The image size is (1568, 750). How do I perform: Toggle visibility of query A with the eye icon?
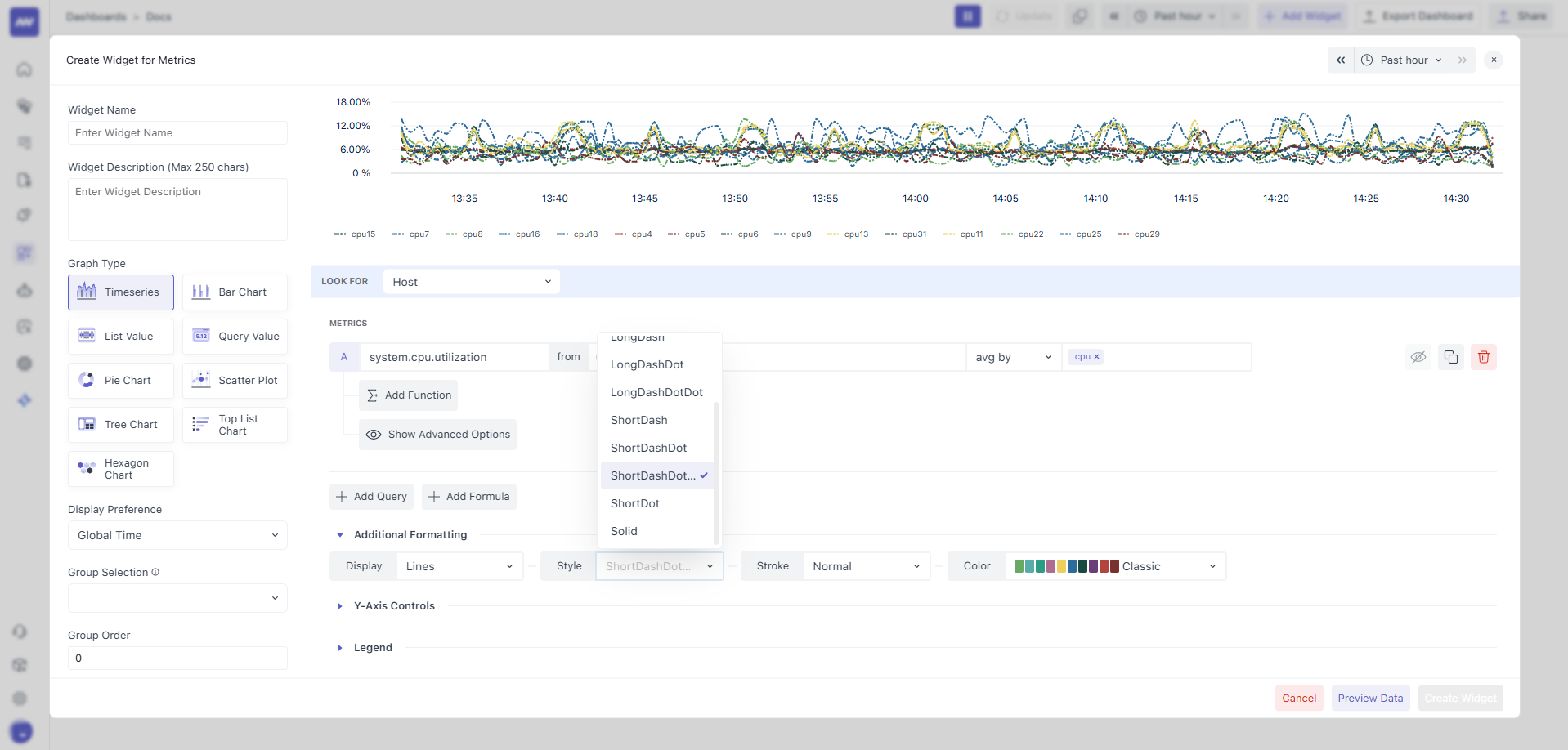[x=1418, y=357]
